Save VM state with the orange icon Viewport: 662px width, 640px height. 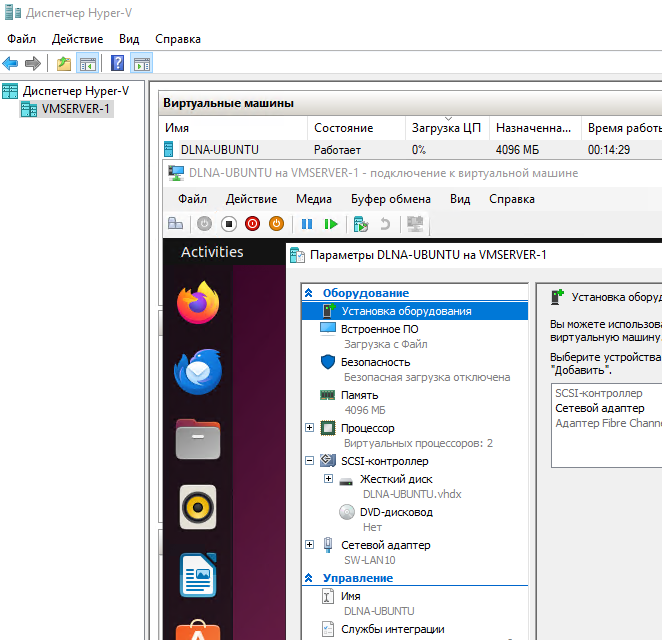click(277, 223)
